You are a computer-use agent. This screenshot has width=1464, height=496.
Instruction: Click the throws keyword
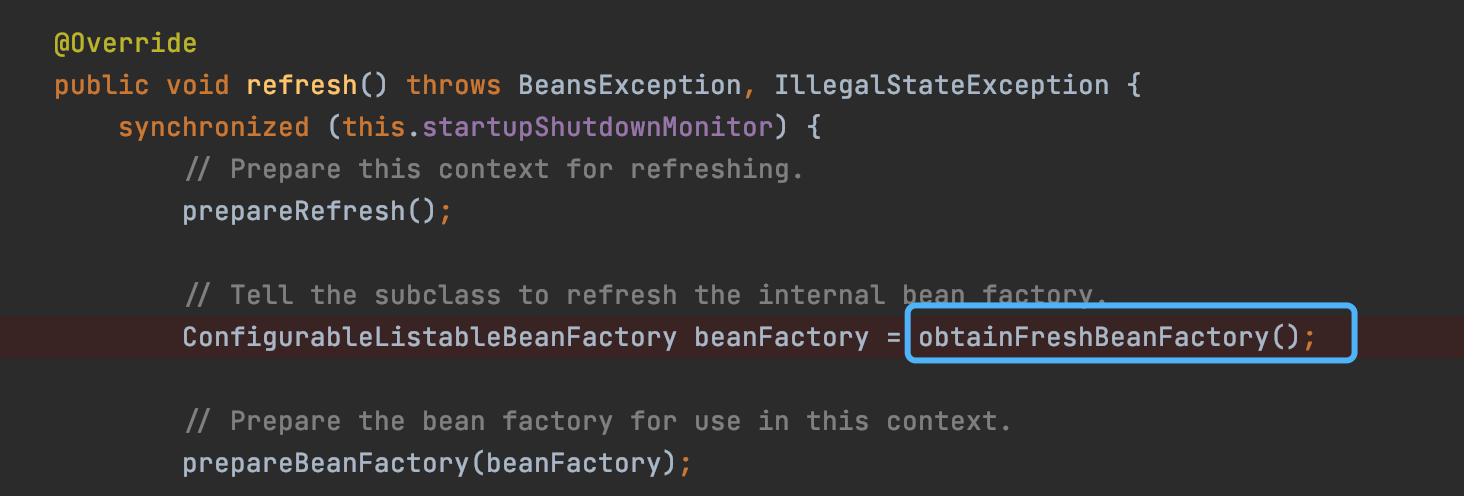pyautogui.click(x=454, y=85)
